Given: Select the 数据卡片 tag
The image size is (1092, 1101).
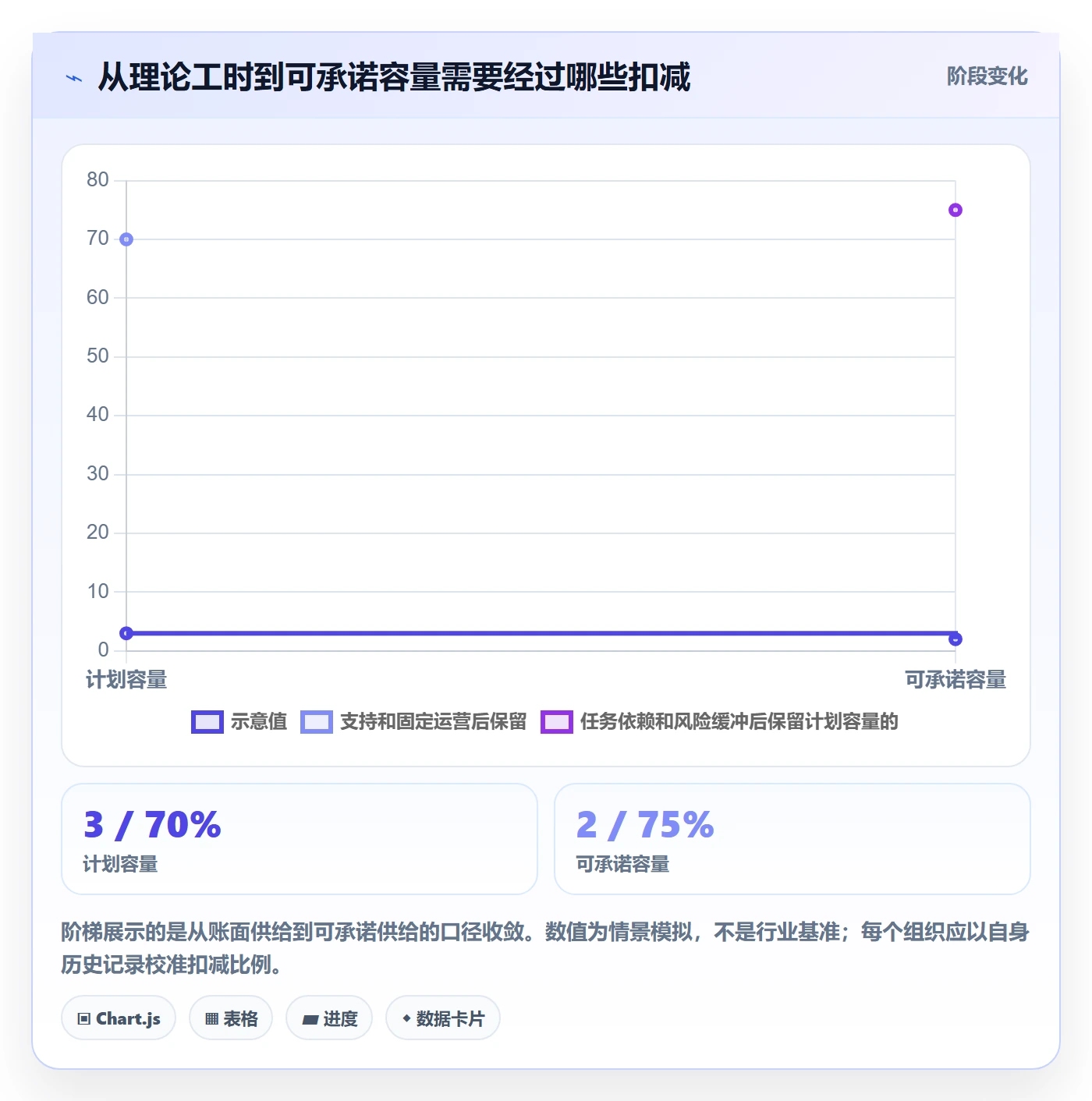Looking at the screenshot, I should pyautogui.click(x=443, y=1018).
